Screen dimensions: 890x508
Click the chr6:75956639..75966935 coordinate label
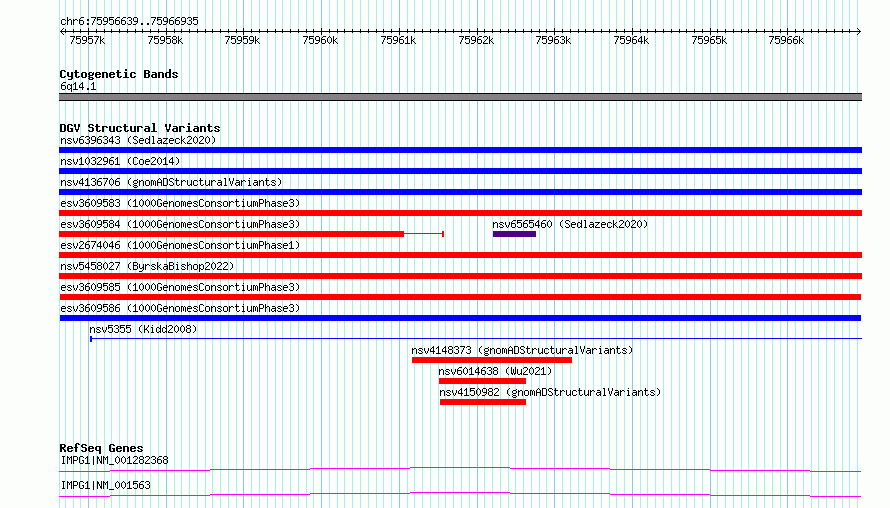[129, 21]
